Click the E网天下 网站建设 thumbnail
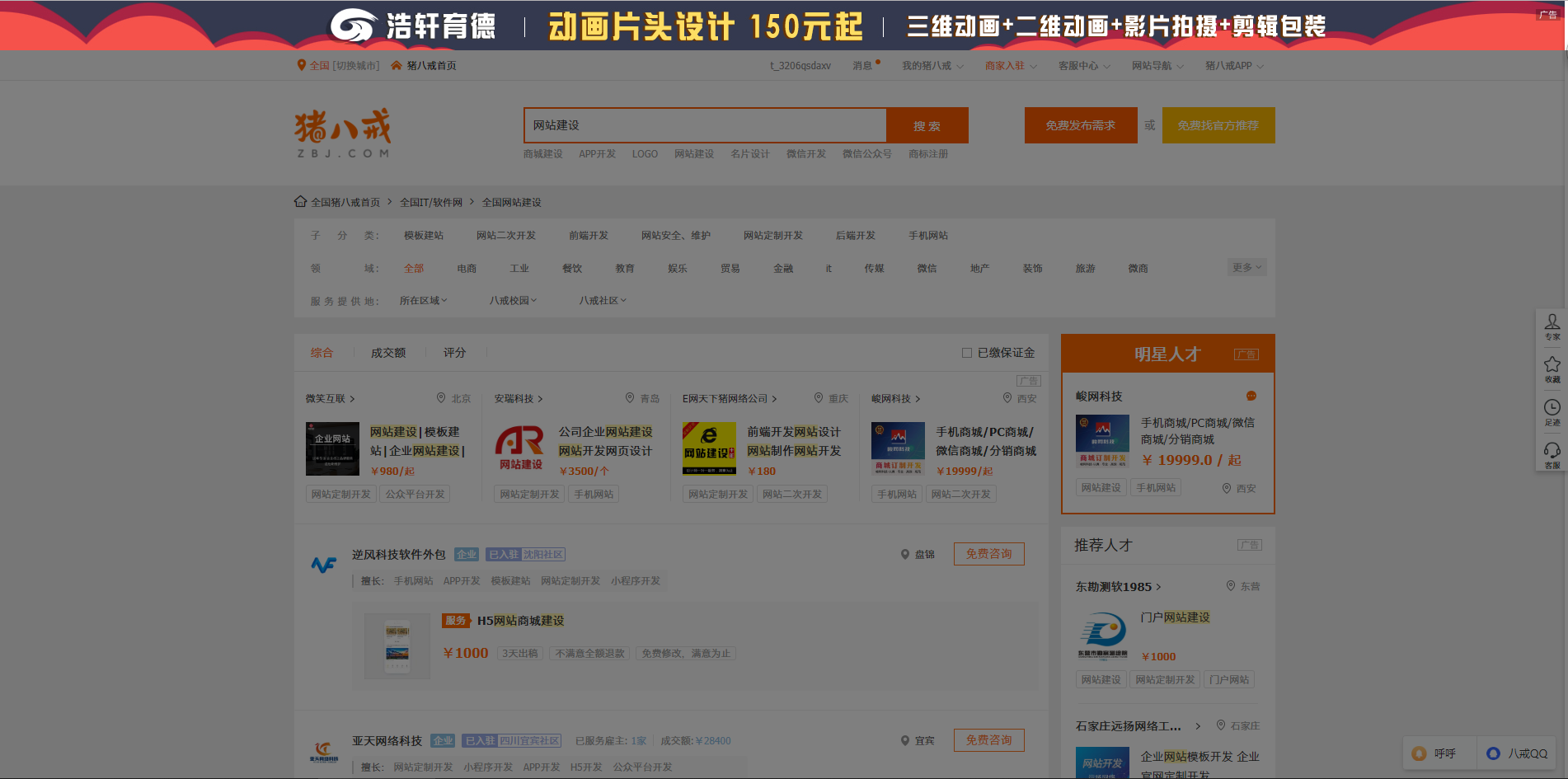The image size is (1568, 779). [710, 448]
